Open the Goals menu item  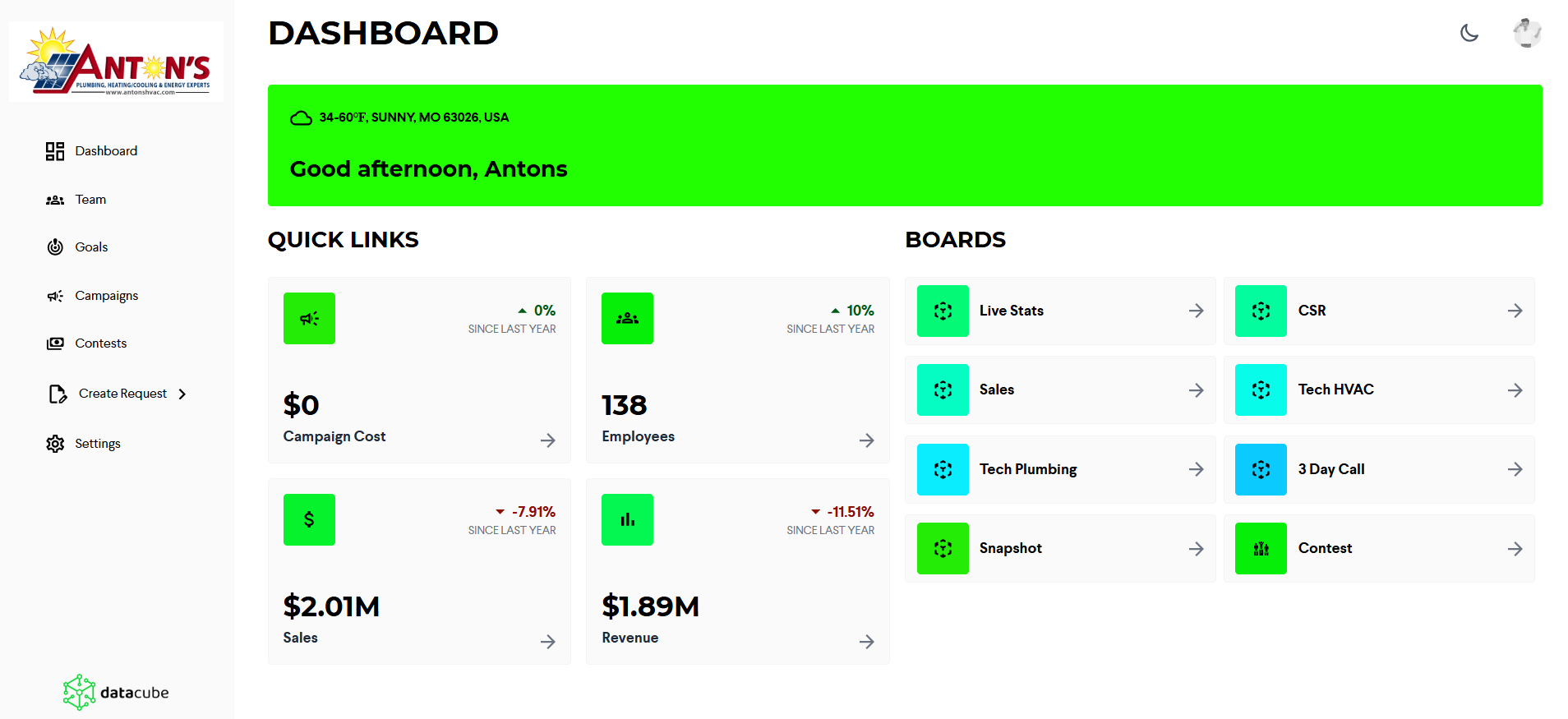pos(91,247)
